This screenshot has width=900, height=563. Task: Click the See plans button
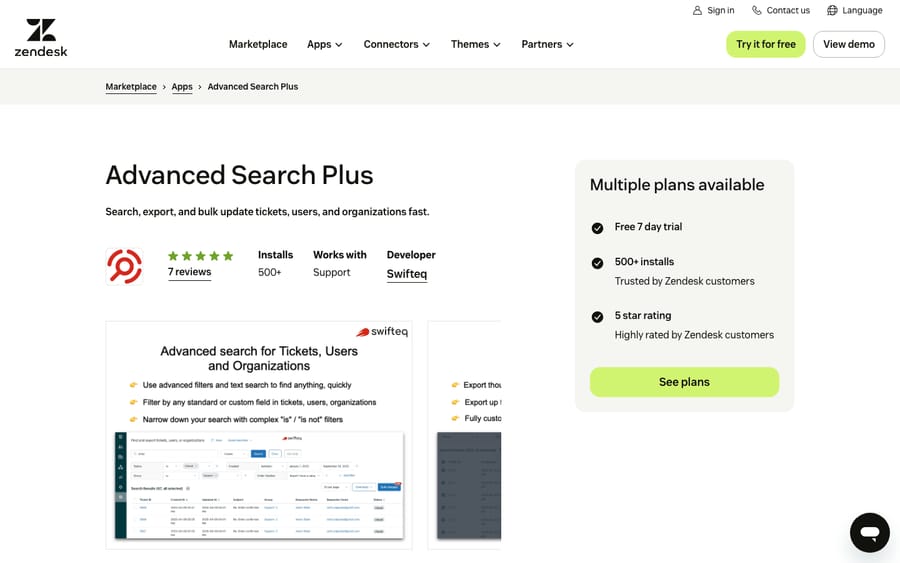[684, 382]
